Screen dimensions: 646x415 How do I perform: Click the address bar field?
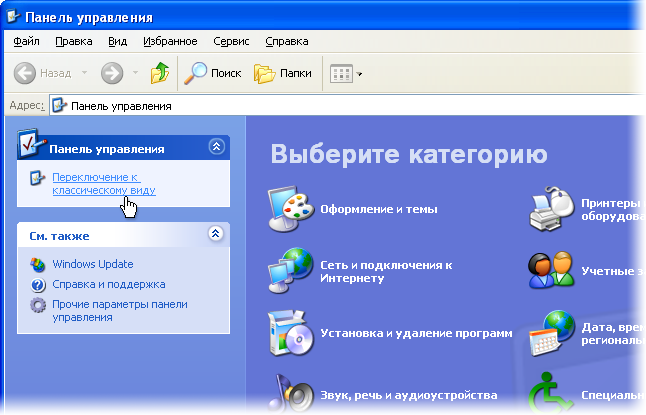(x=347, y=106)
